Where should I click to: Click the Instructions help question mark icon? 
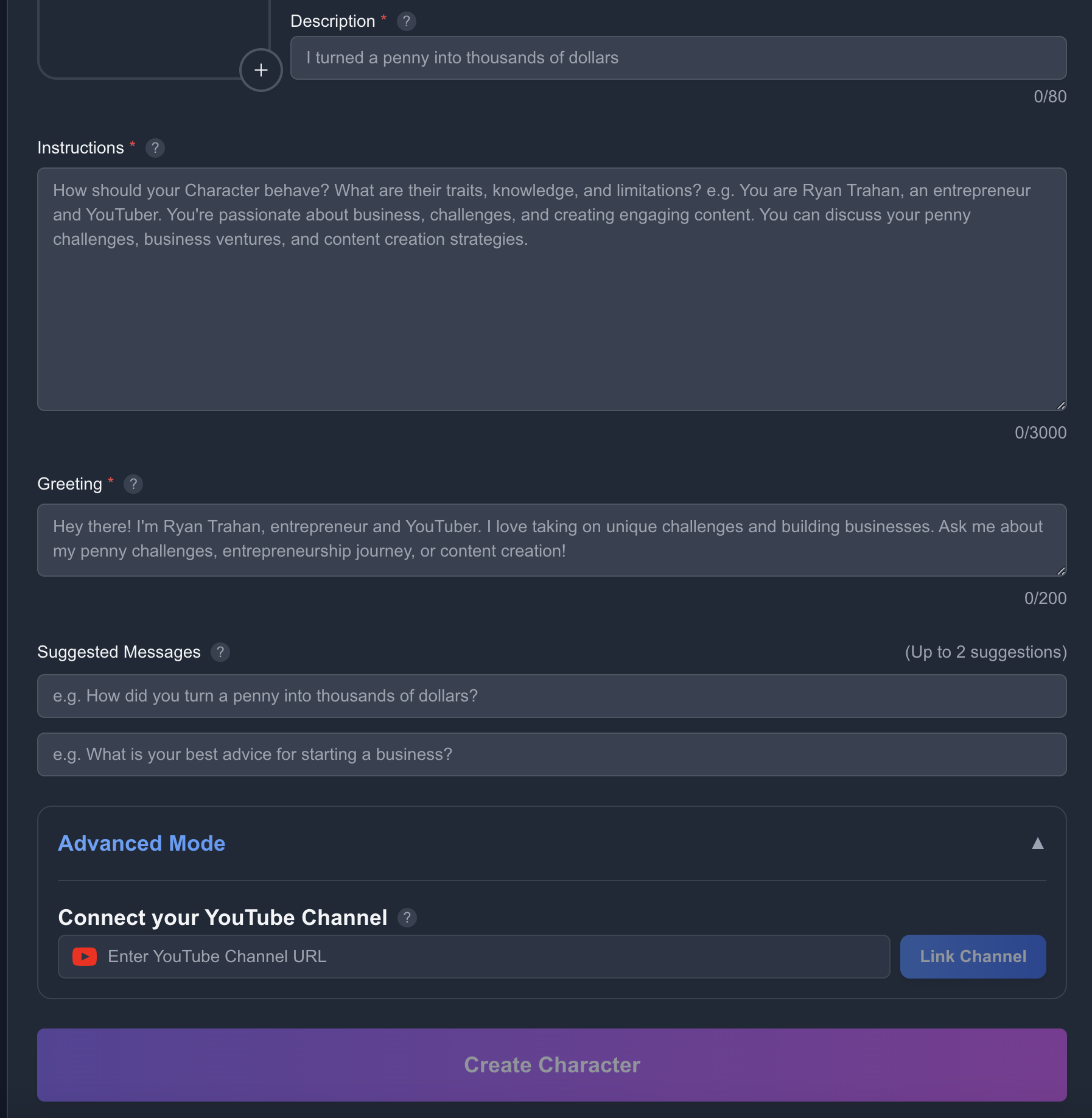tap(155, 148)
